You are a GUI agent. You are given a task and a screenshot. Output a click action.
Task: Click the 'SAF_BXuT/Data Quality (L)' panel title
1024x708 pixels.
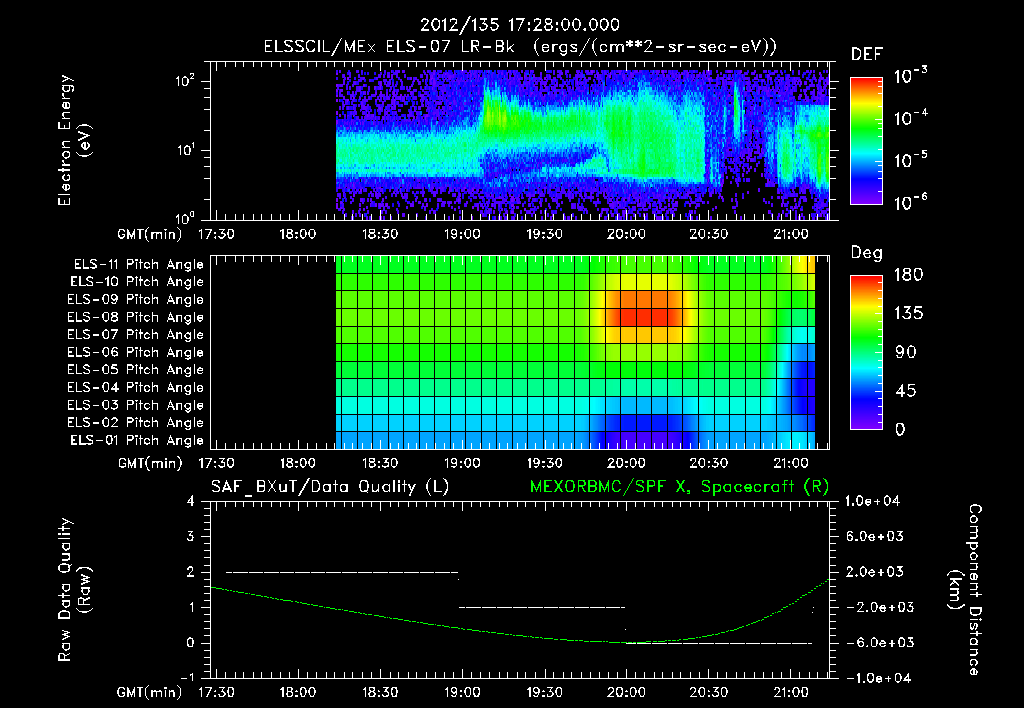tap(330, 487)
